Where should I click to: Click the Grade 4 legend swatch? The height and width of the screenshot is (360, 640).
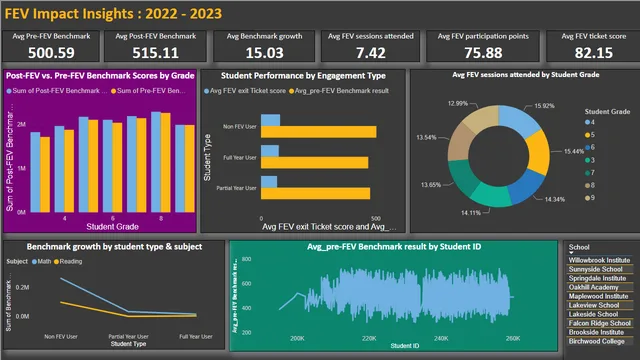pos(587,122)
